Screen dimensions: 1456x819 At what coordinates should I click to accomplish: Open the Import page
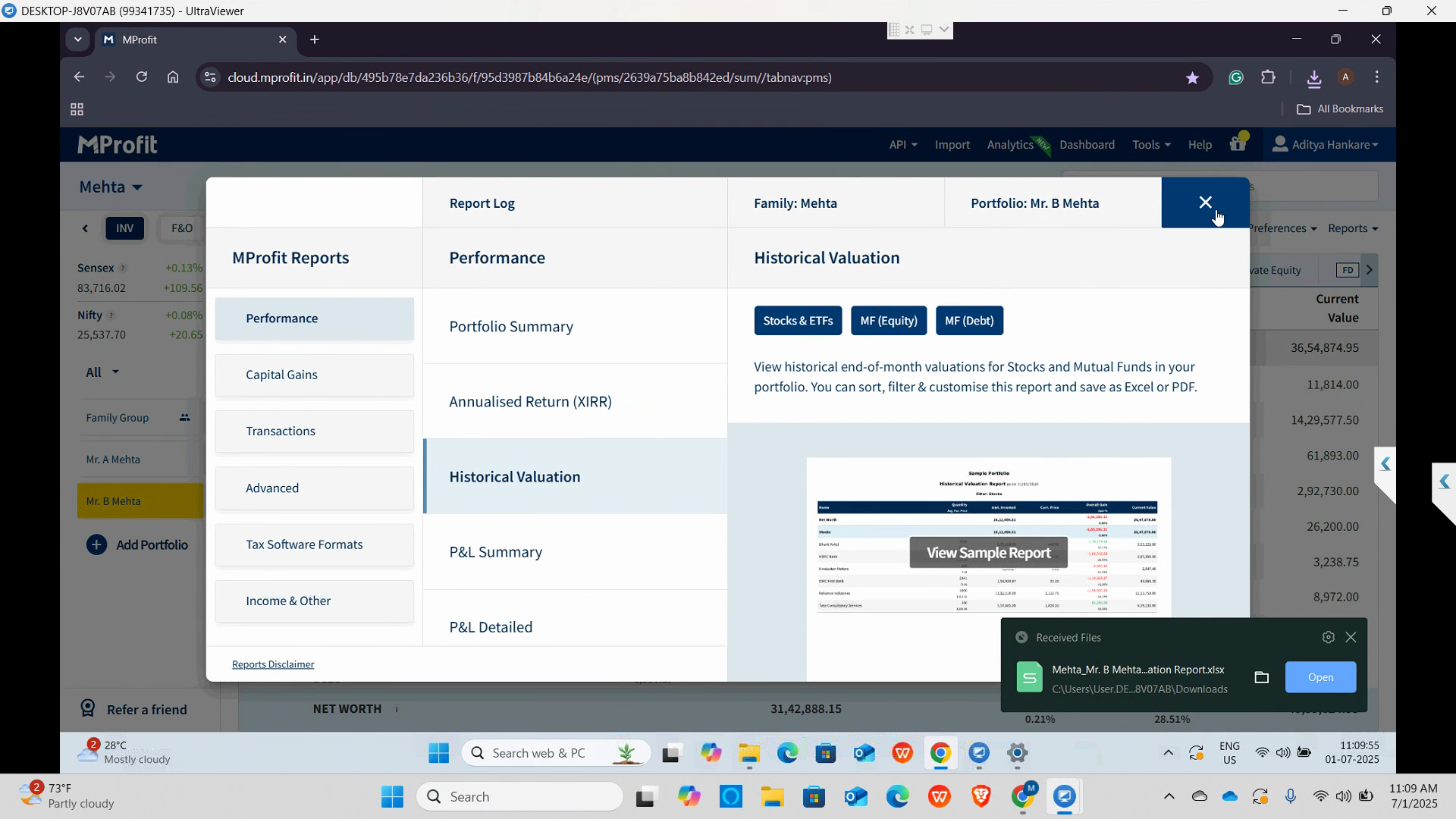[x=952, y=145]
